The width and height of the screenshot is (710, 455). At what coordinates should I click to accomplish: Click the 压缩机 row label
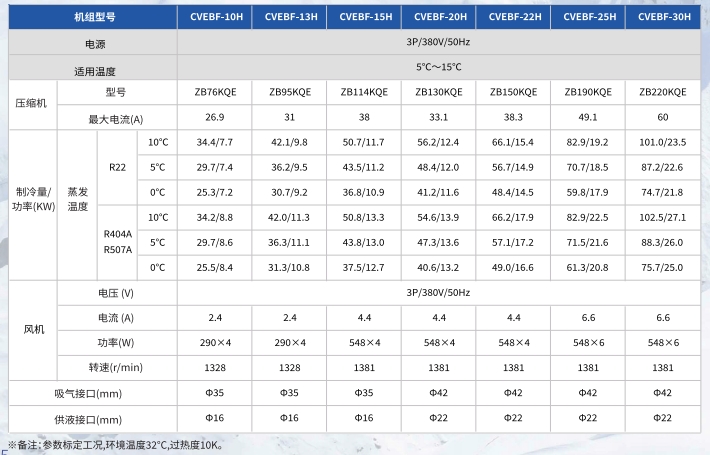pos(31,103)
